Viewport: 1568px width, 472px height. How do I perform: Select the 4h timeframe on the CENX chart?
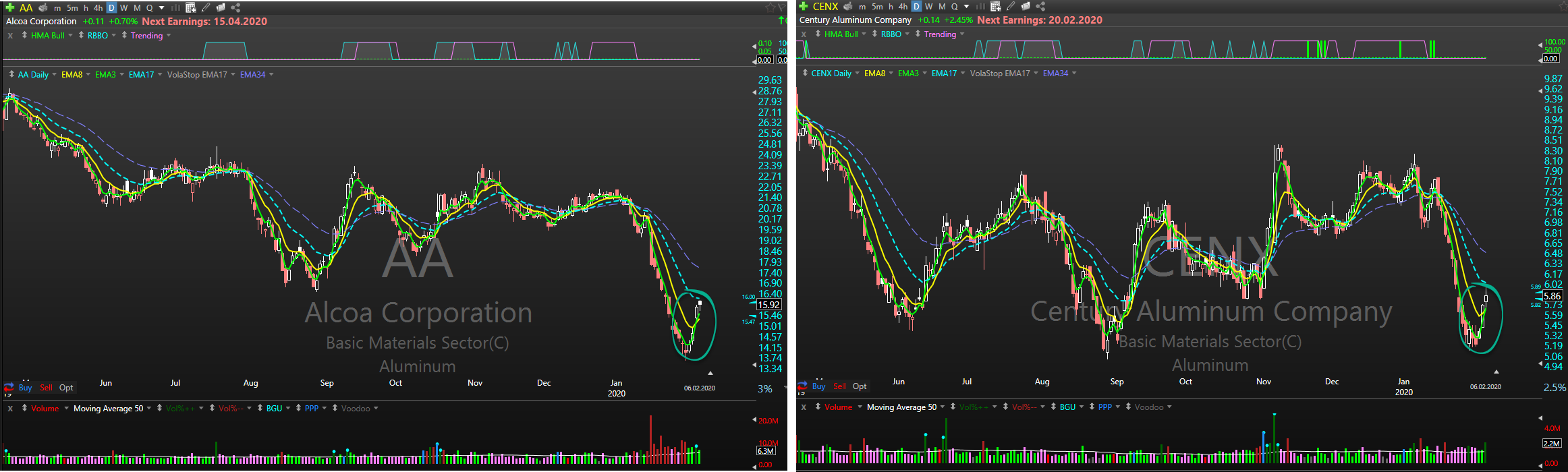click(x=903, y=6)
